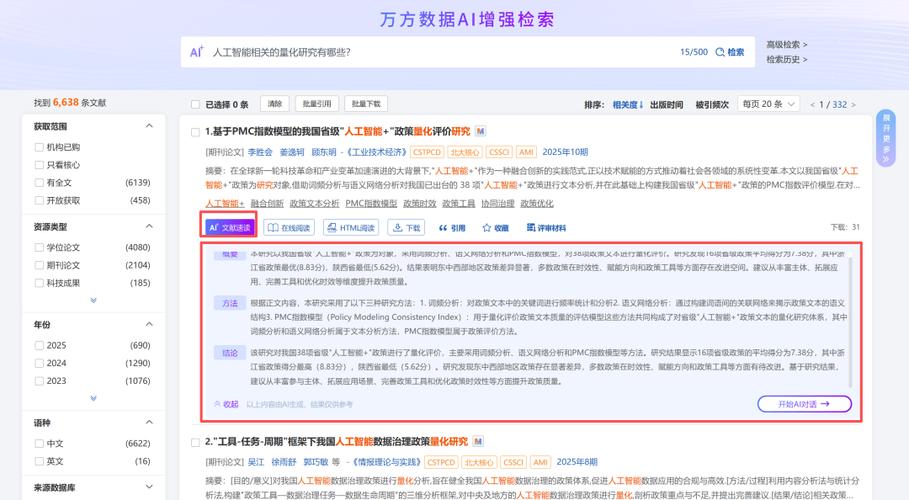Screen dimensions: 909x500
Task: Open journal 《情报理论与实践》 link
Action: [386, 462]
